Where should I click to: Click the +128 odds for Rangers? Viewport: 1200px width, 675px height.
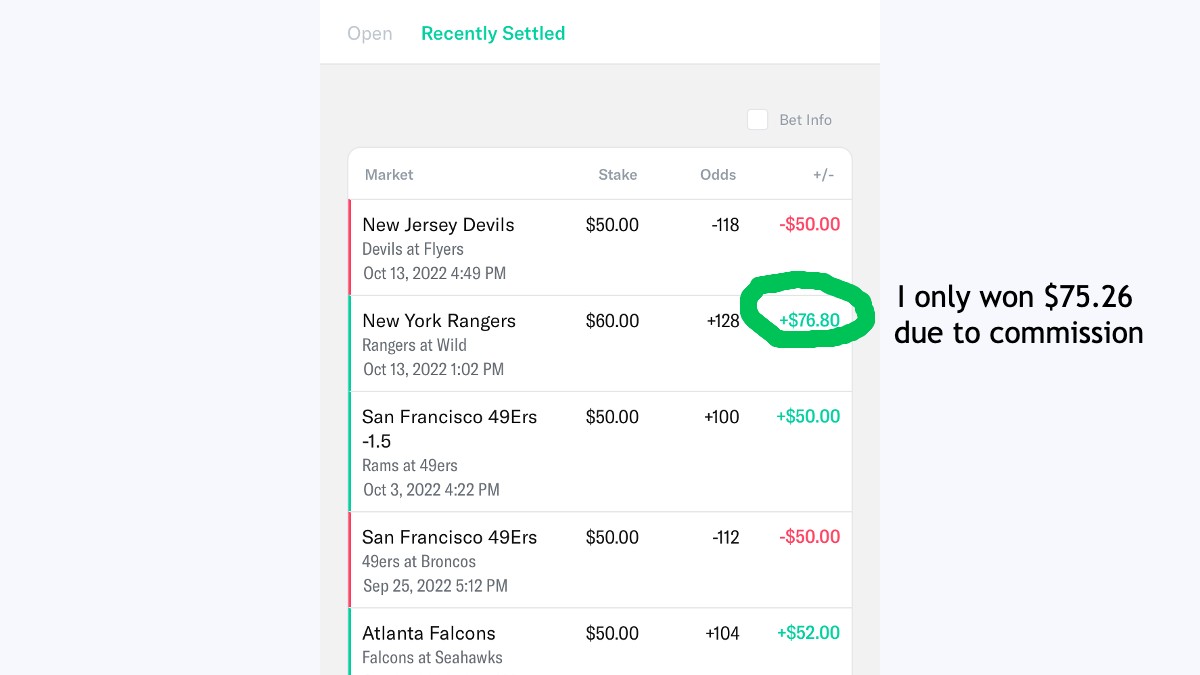pyautogui.click(x=722, y=321)
